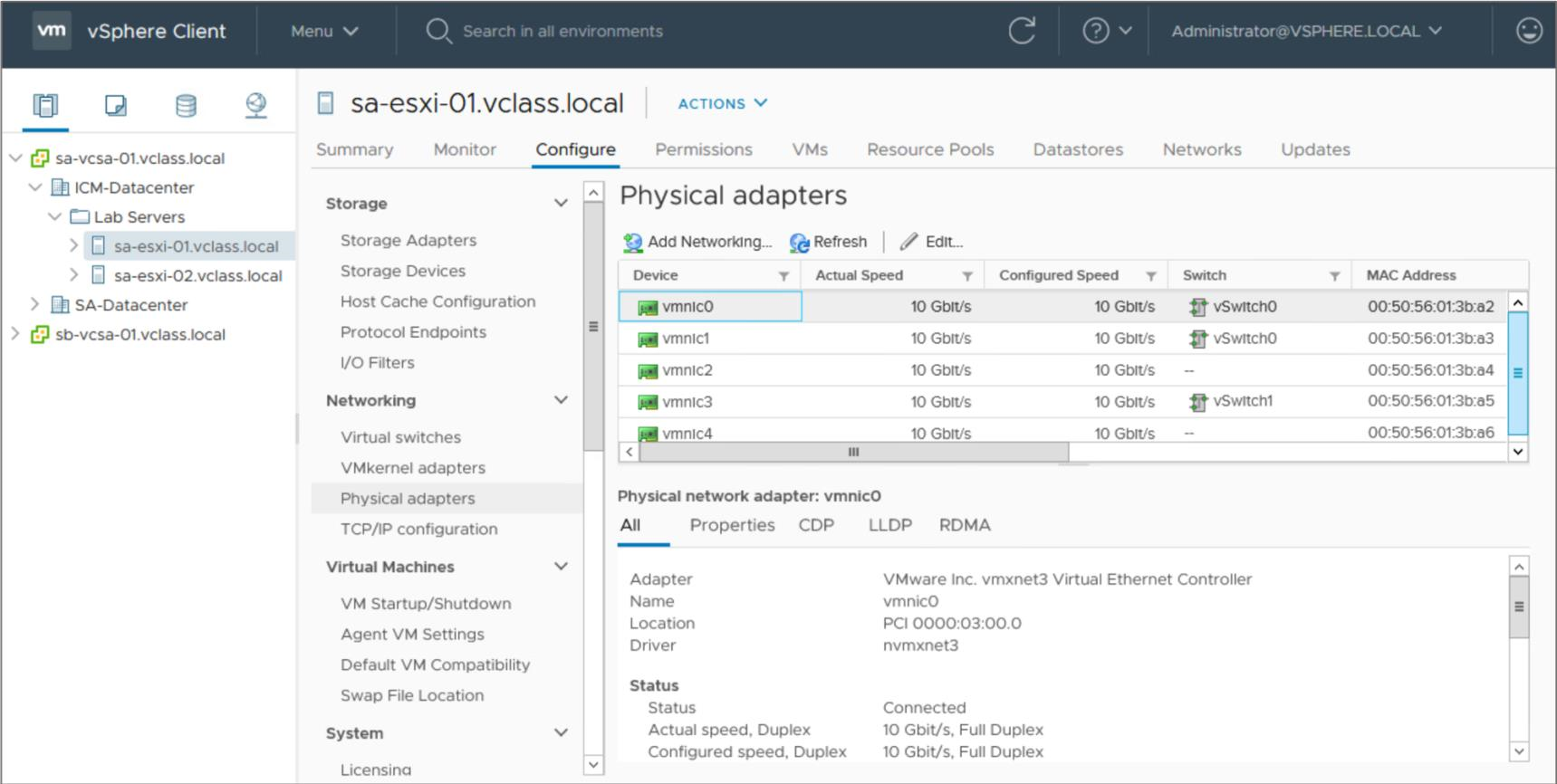Filter the Device column
This screenshot has height=784, width=1557.
[x=783, y=276]
